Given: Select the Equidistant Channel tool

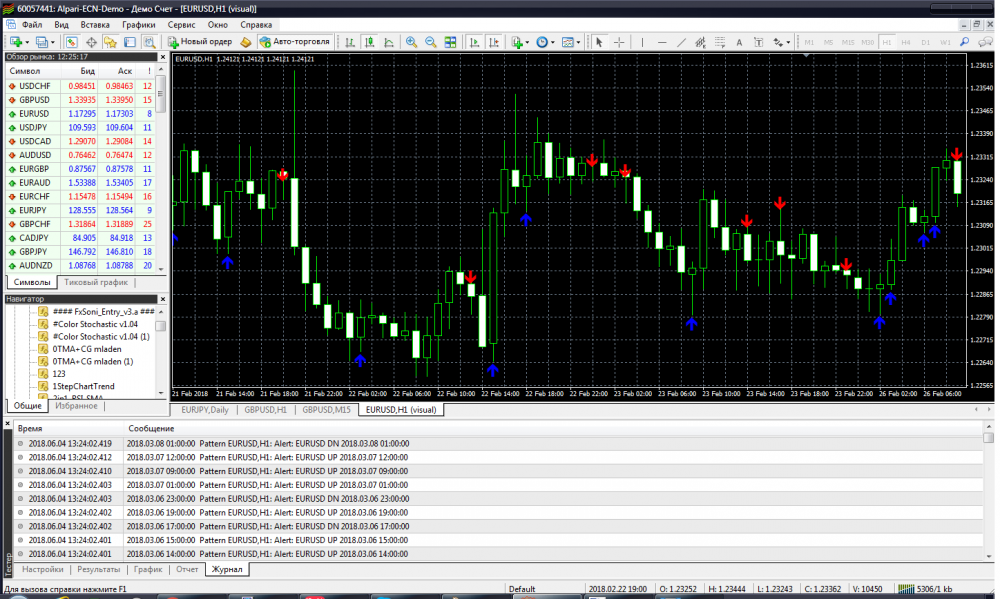Looking at the screenshot, I should pyautogui.click(x=700, y=42).
